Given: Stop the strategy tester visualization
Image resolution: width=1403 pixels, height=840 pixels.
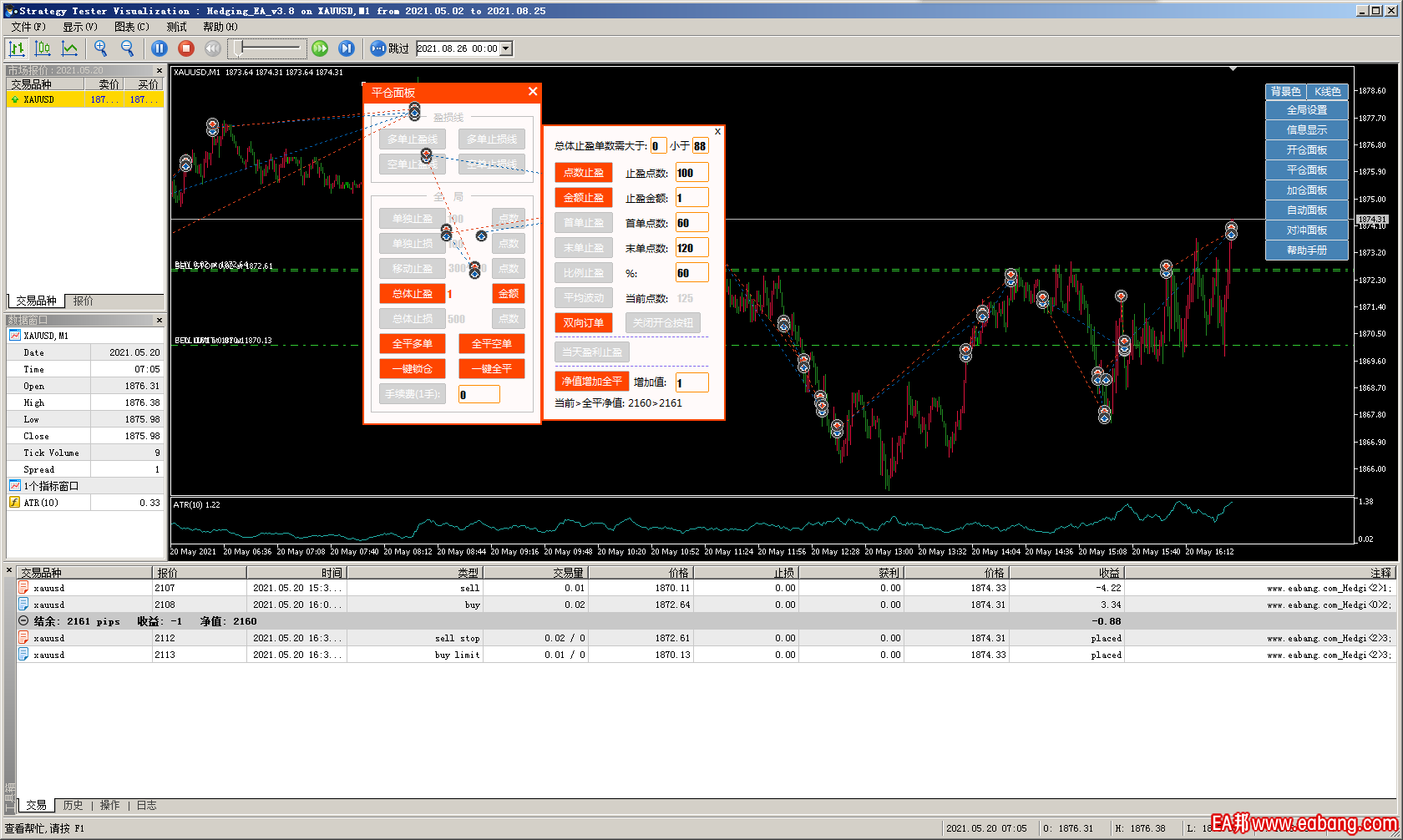Looking at the screenshot, I should 186,48.
